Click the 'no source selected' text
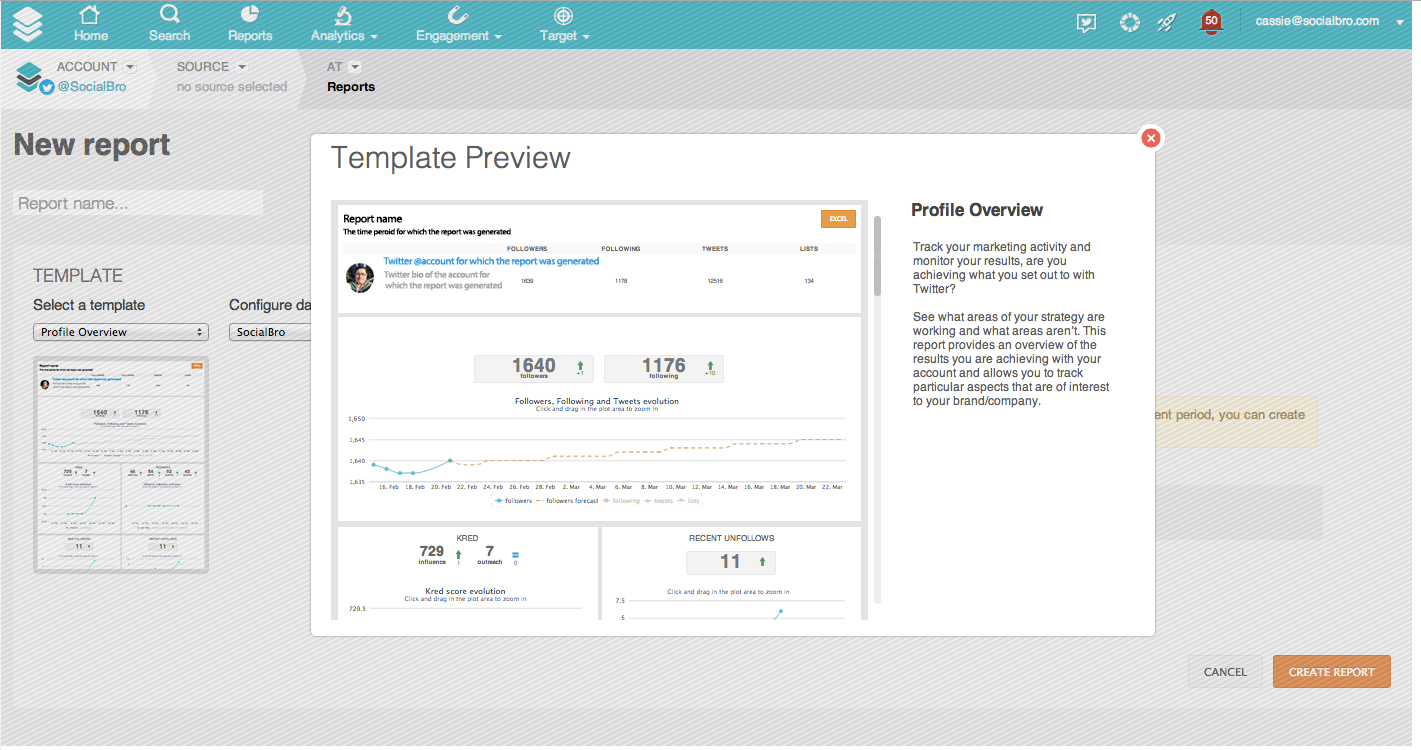Image resolution: width=1421 pixels, height=750 pixels. click(232, 87)
